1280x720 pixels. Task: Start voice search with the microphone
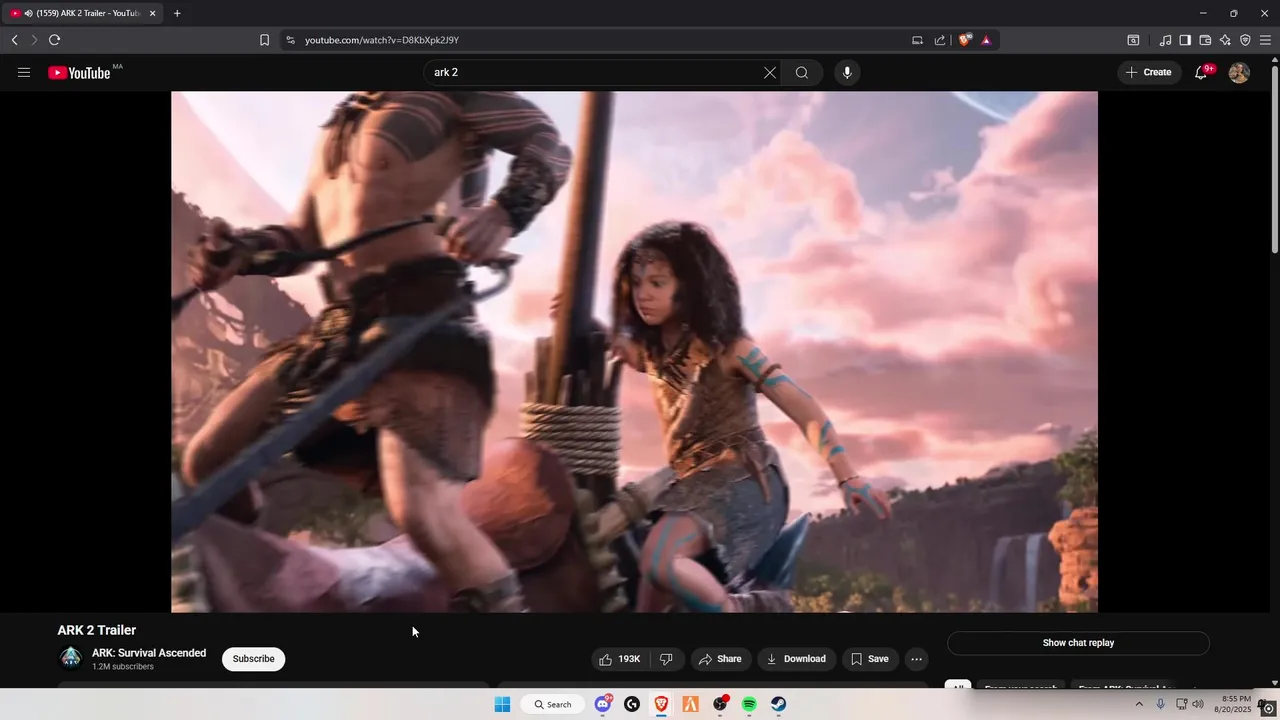(847, 72)
